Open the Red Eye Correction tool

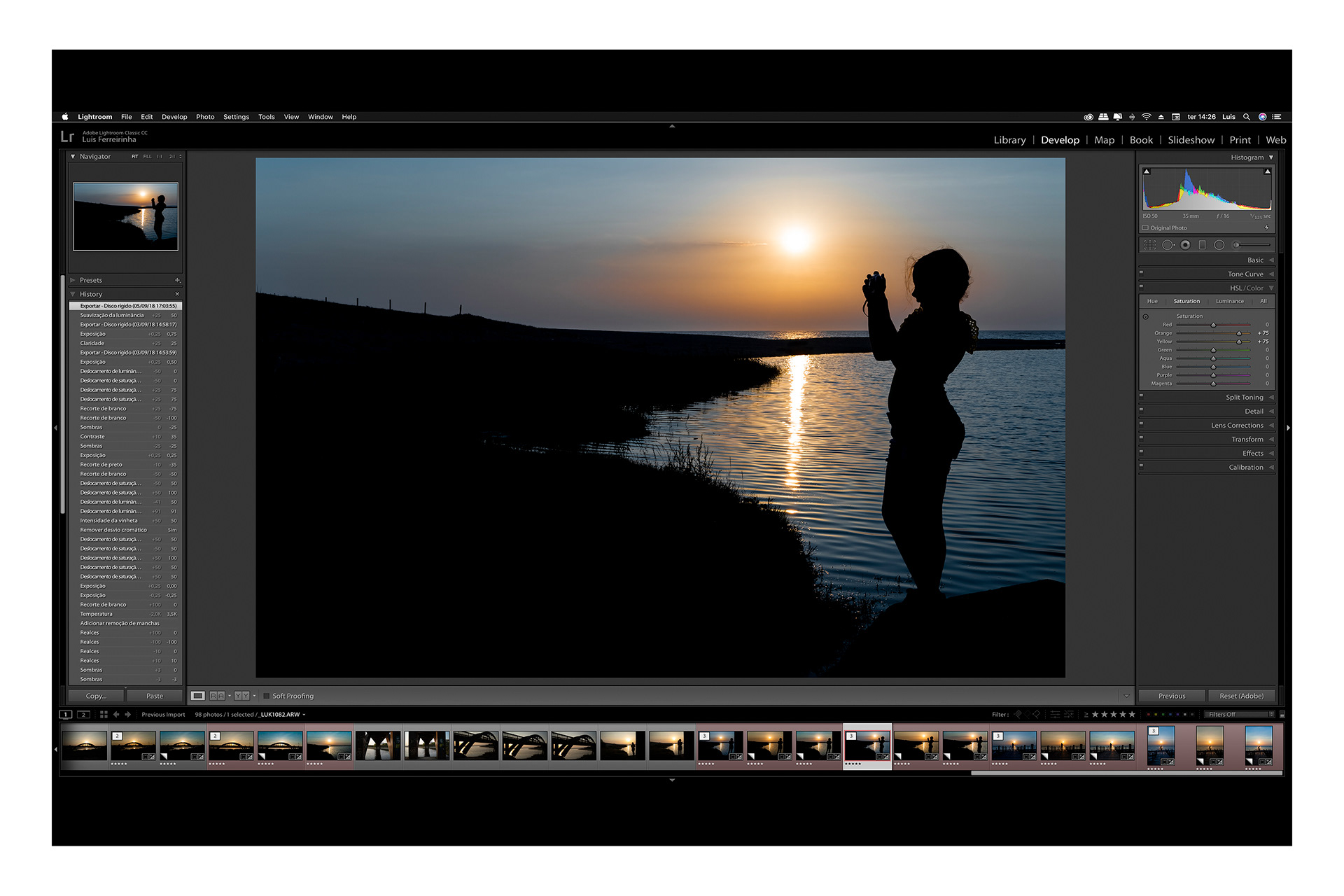(1185, 245)
